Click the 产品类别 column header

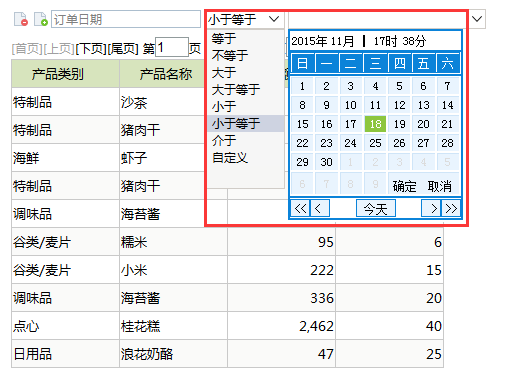65,74
